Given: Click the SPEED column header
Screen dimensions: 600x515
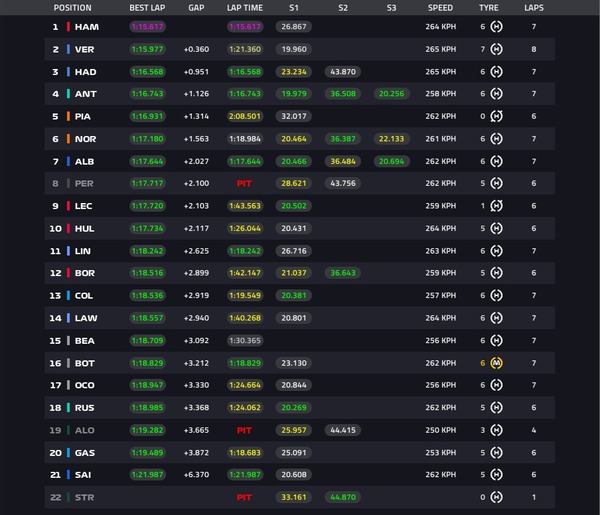Looking at the screenshot, I should point(440,8).
